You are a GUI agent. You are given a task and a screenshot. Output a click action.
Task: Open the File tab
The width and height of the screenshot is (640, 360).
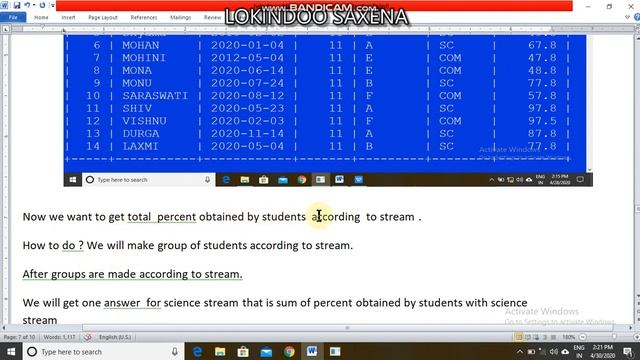coord(13,18)
